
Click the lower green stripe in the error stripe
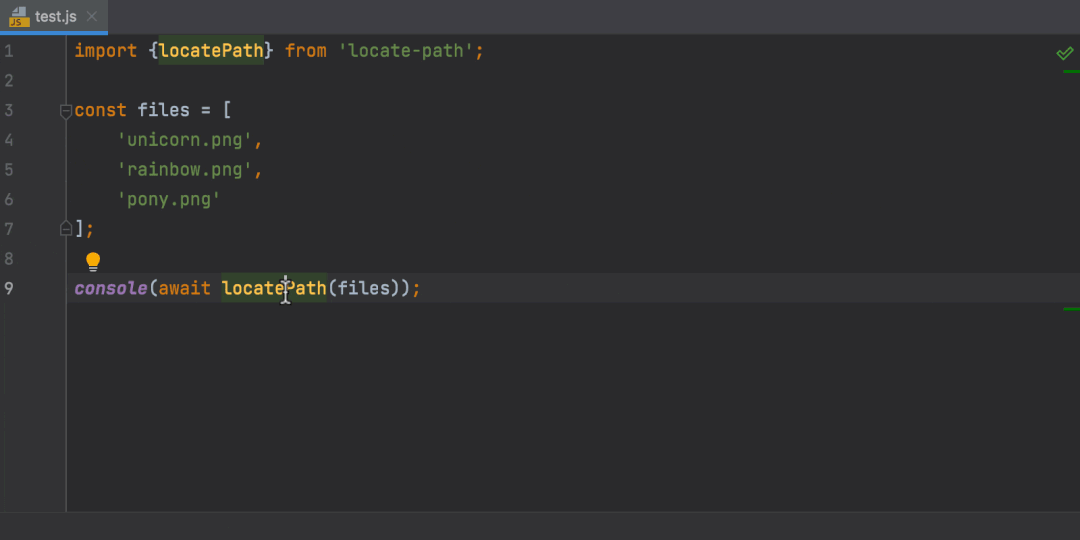(x=1071, y=309)
